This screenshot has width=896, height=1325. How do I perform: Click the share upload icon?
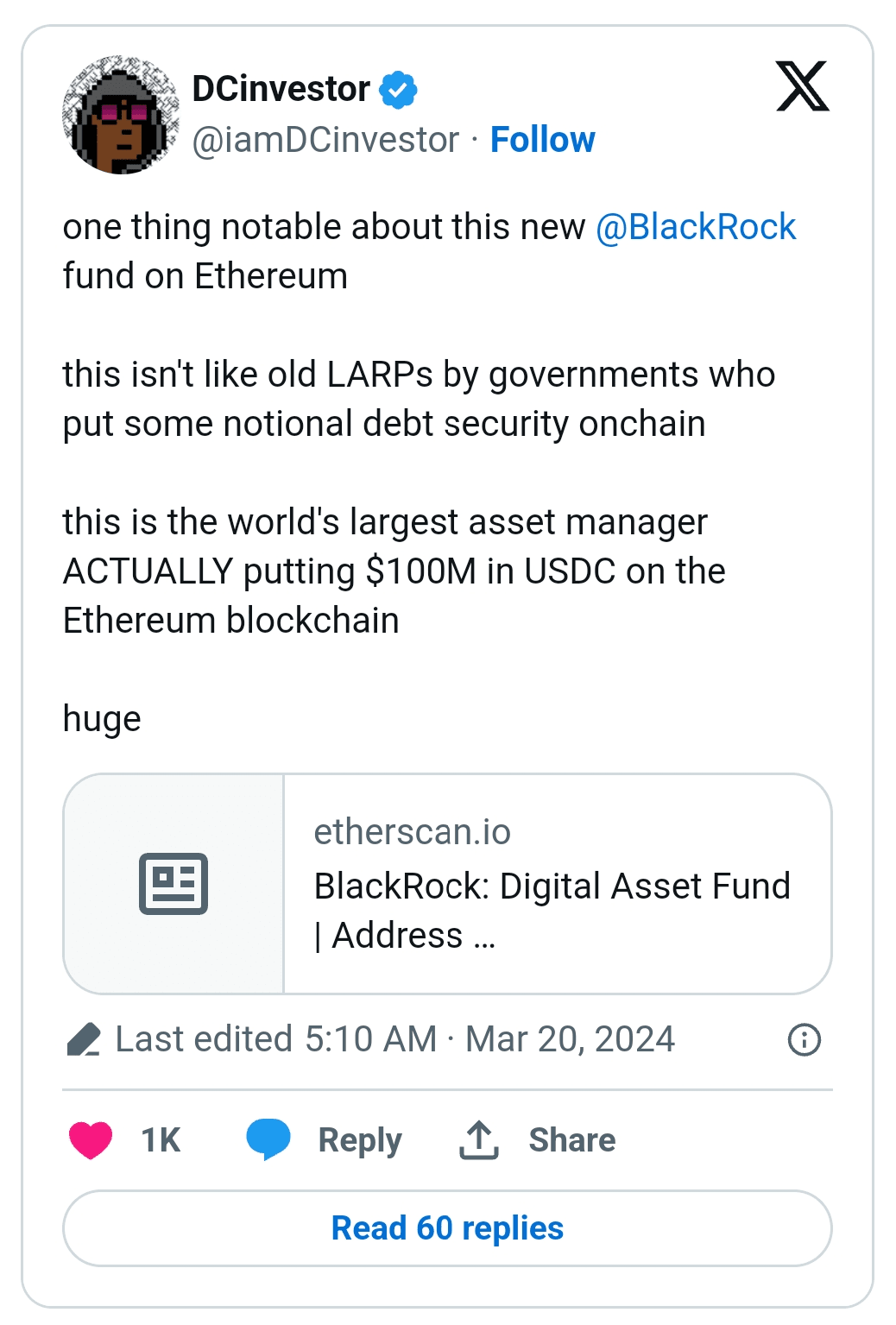[479, 1139]
